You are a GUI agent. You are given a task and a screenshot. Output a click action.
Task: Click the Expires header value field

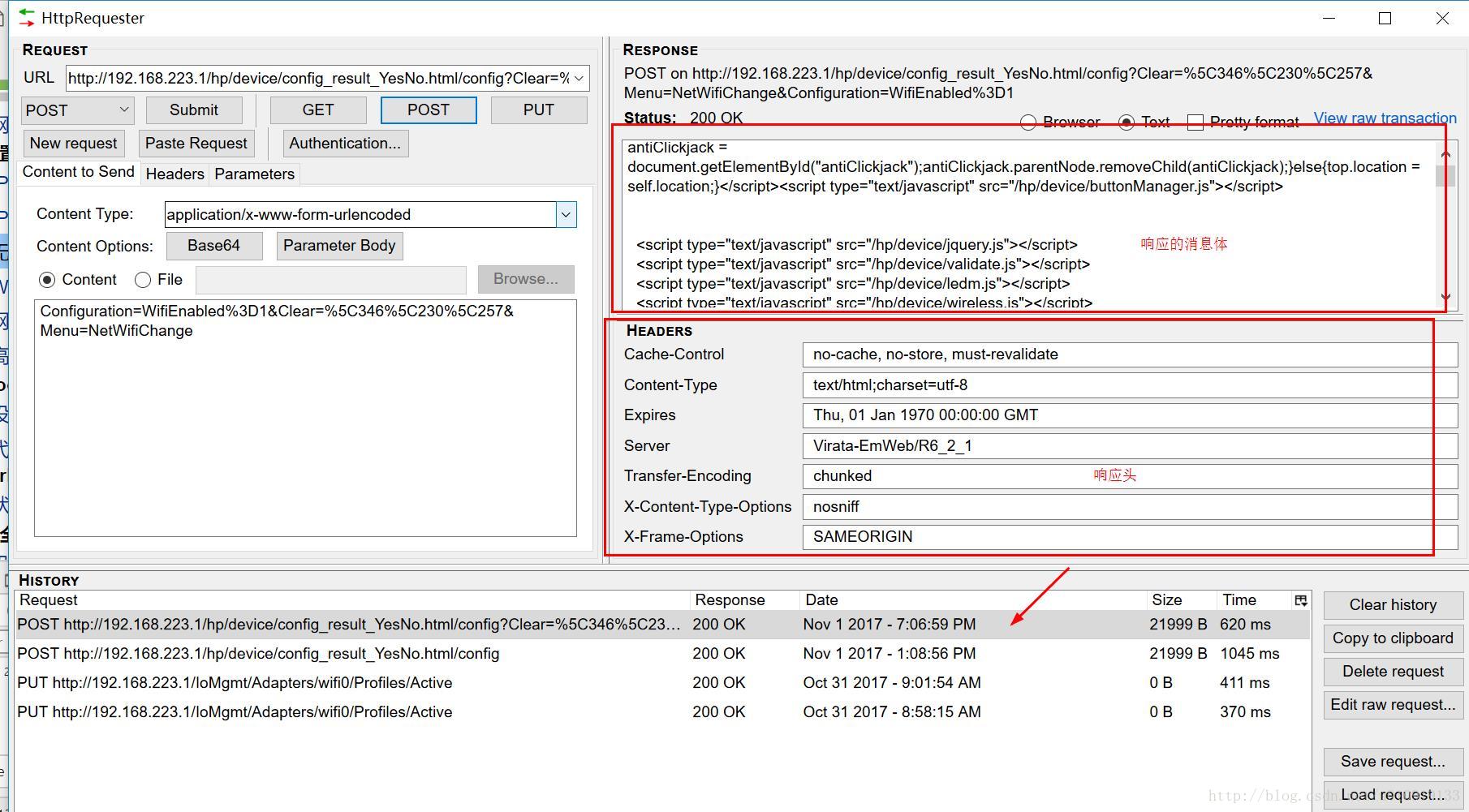coord(1130,415)
